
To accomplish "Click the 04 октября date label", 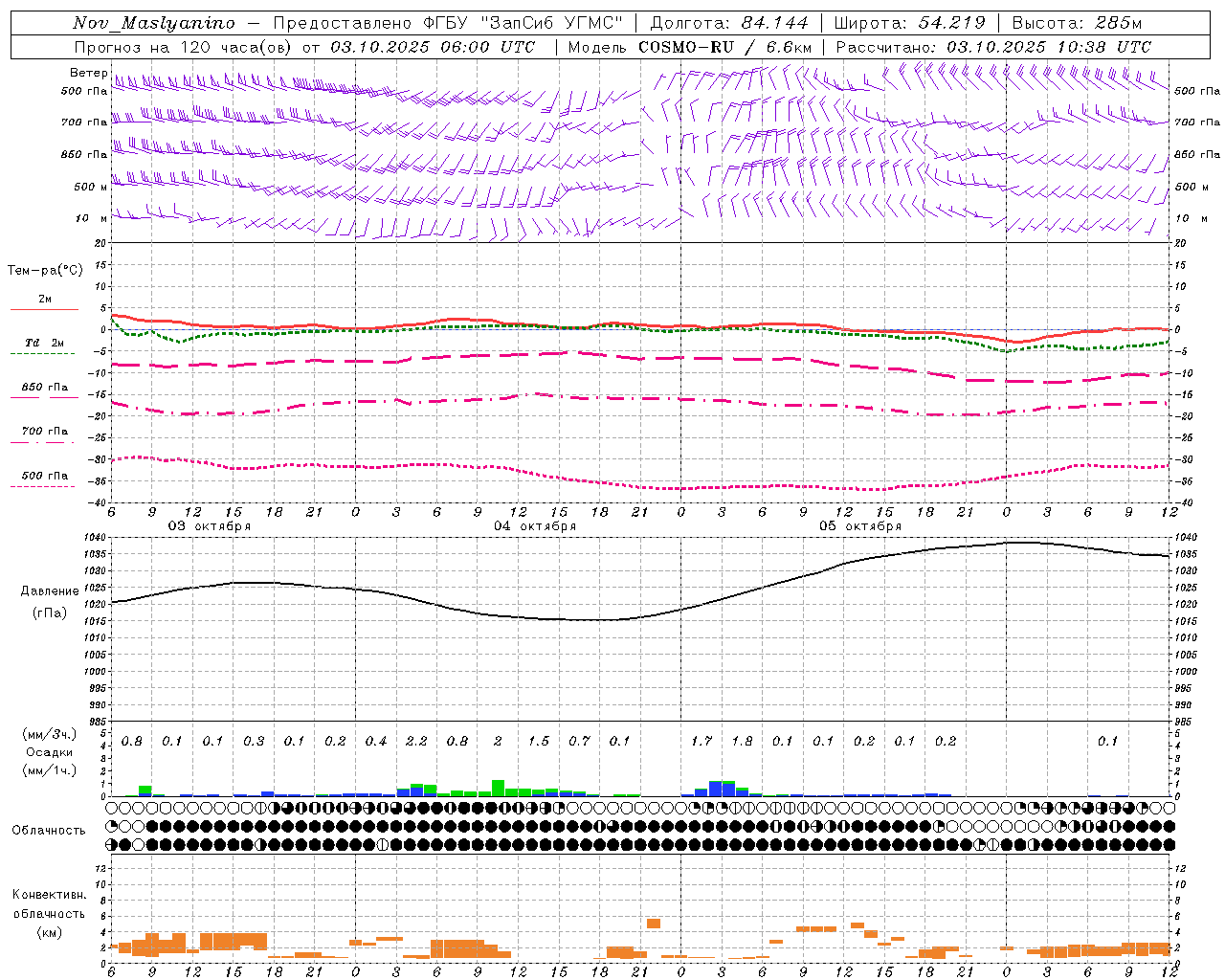I will tap(535, 526).
